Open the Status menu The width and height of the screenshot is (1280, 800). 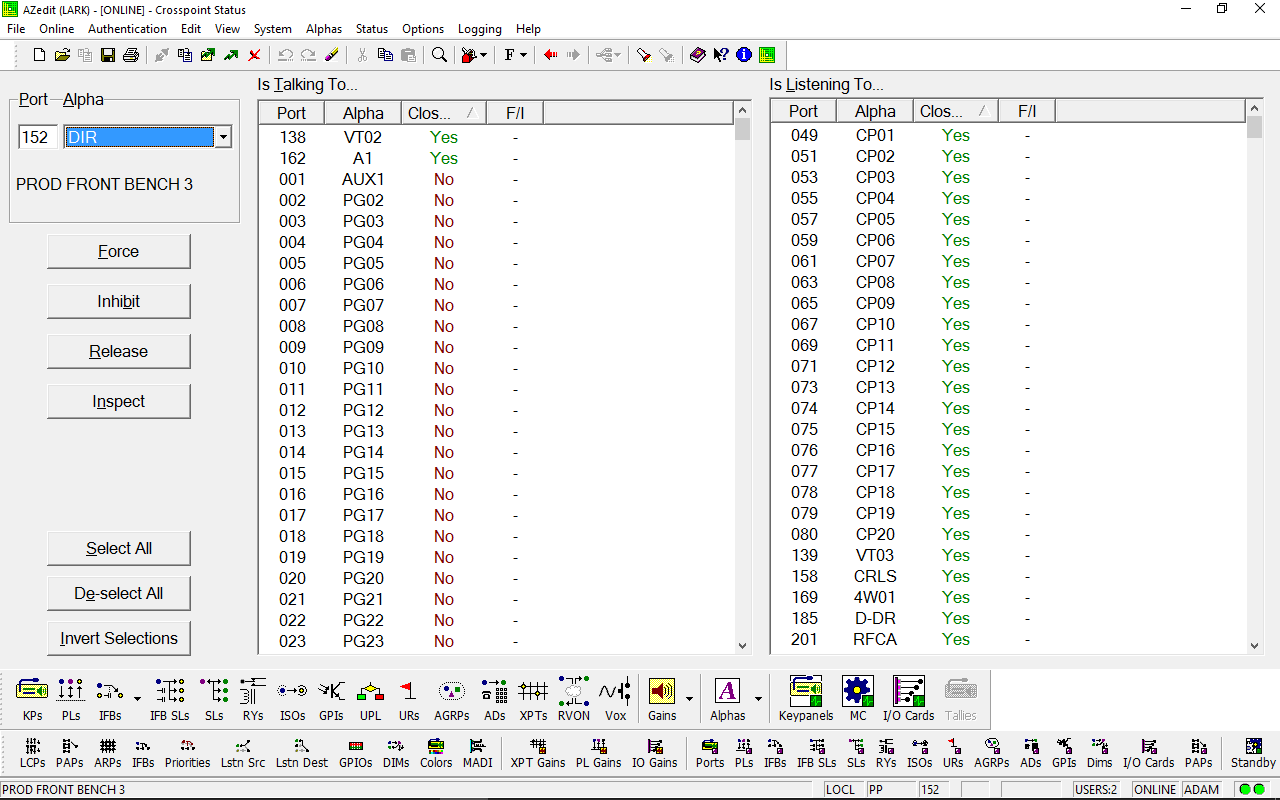(372, 29)
